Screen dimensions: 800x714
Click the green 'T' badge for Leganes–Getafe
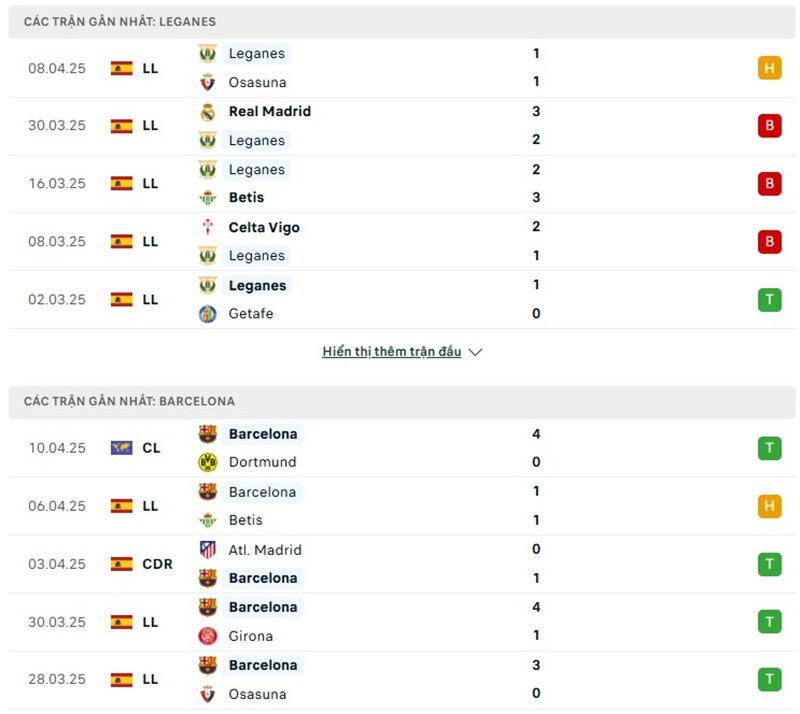coord(769,300)
